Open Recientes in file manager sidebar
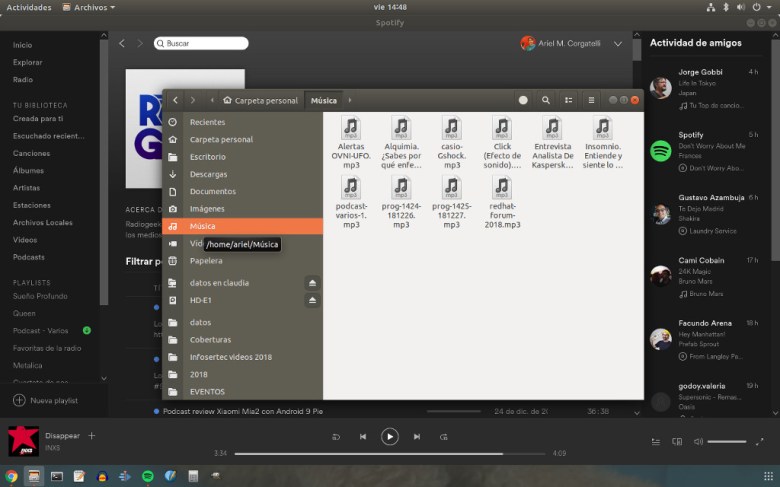 tap(242, 122)
